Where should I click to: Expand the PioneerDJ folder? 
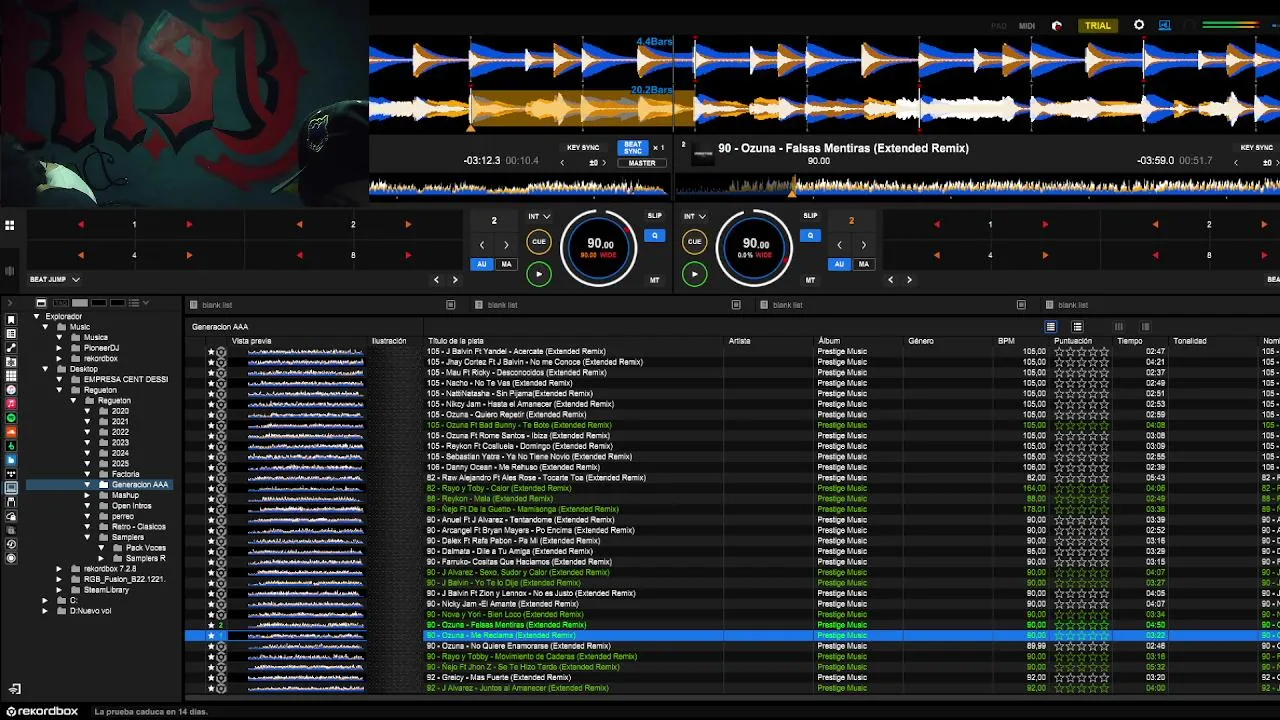[59, 348]
